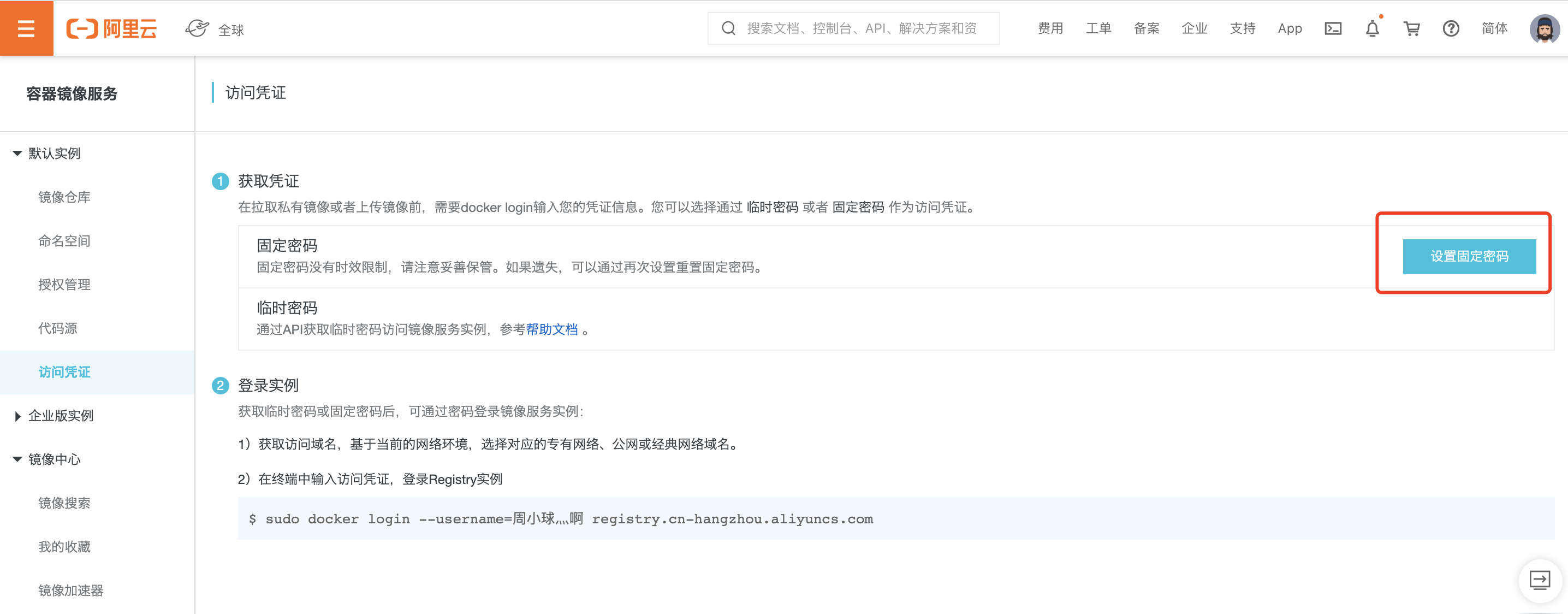This screenshot has height=614, width=1568.
Task: Click the help question mark icon
Action: pyautogui.click(x=1451, y=28)
